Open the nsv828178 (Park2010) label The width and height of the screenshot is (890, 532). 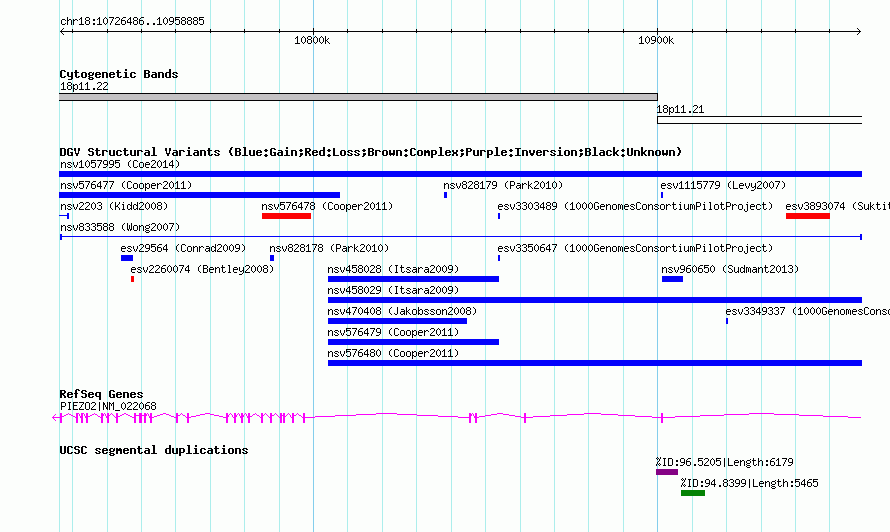(x=329, y=248)
